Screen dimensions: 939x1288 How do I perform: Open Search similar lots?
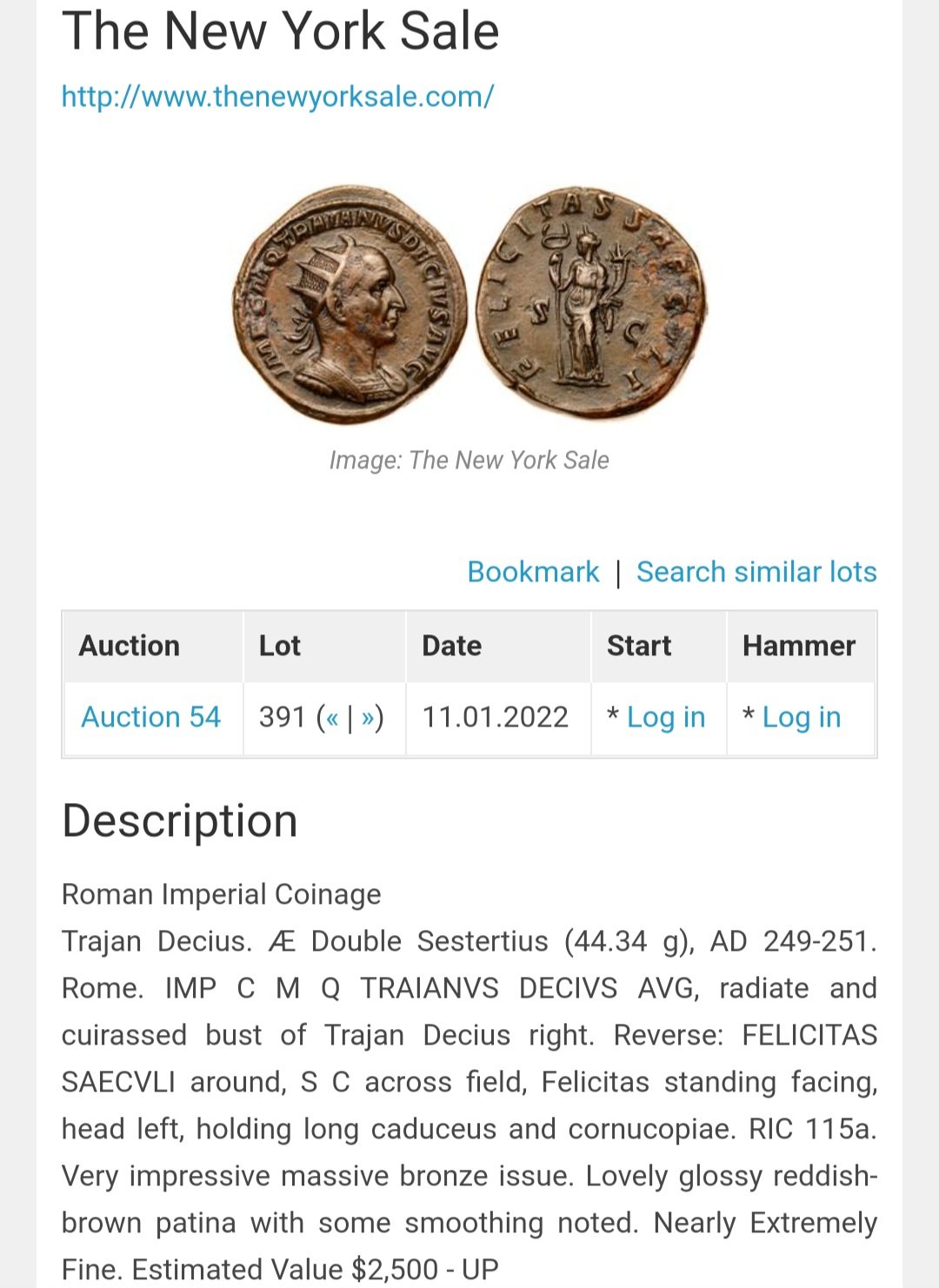click(x=756, y=572)
